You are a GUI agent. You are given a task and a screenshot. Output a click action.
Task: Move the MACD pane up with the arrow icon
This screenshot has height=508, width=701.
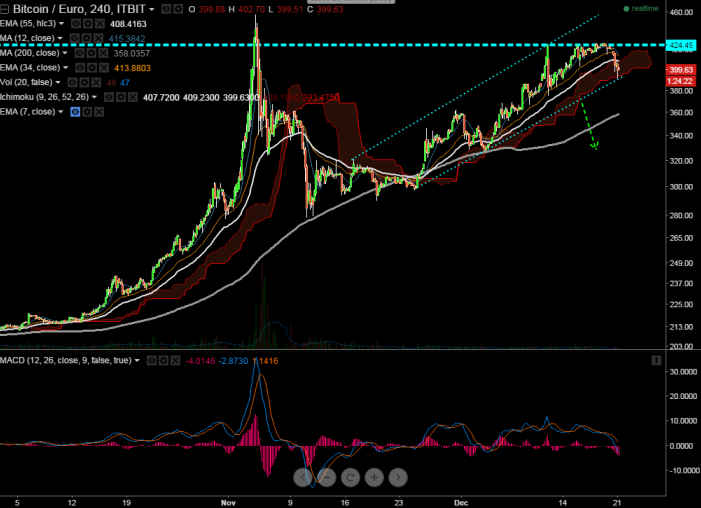(x=656, y=360)
